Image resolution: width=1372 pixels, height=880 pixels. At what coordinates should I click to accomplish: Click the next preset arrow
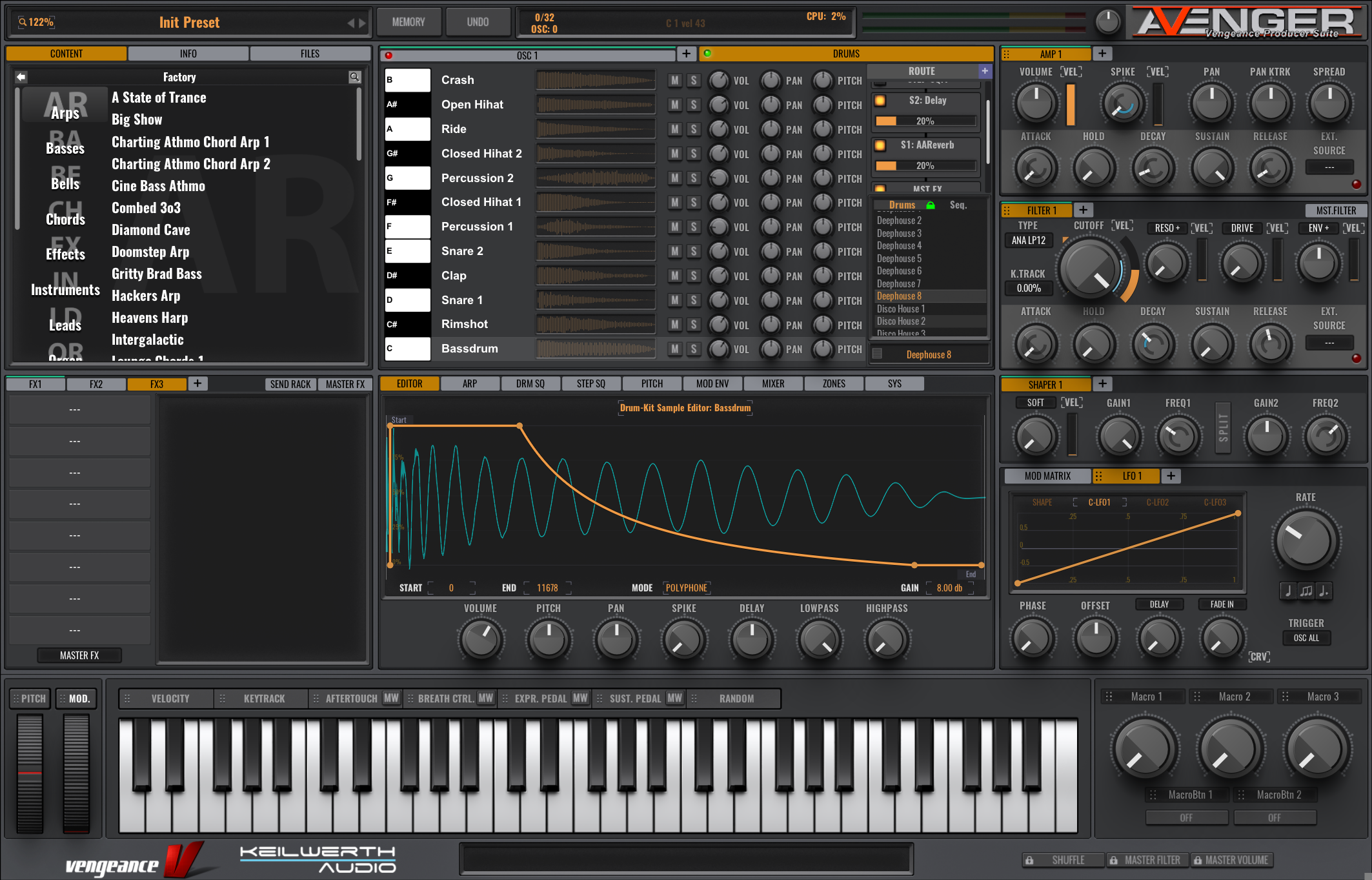tap(363, 23)
